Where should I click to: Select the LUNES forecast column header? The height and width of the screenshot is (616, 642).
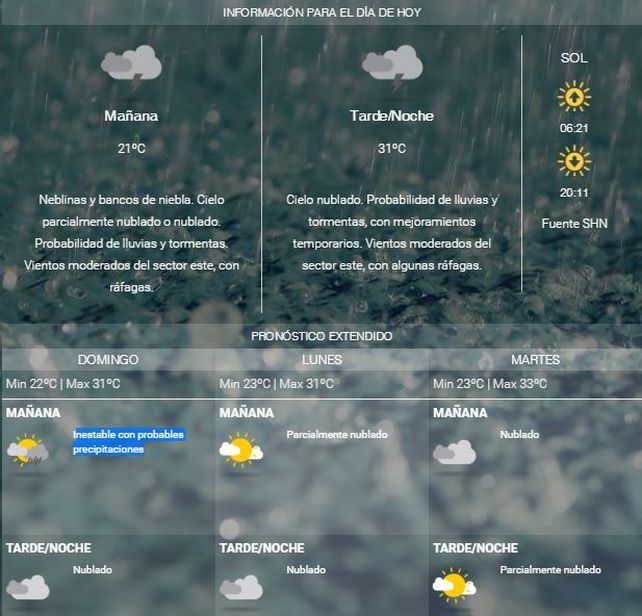(x=322, y=360)
